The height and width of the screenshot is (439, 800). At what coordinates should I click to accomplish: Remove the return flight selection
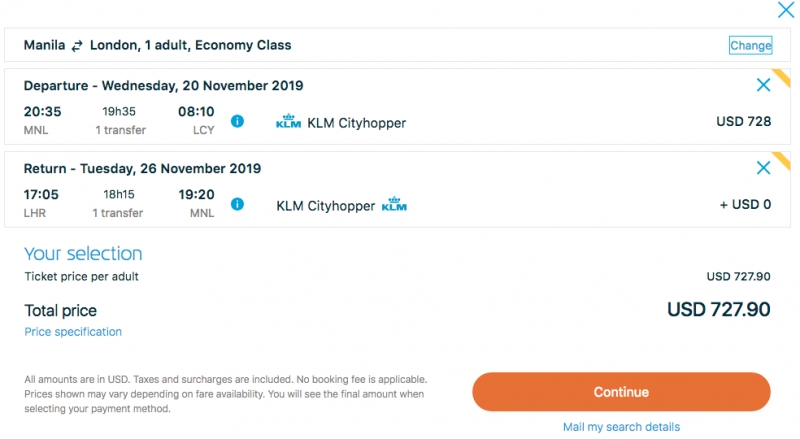tap(763, 167)
